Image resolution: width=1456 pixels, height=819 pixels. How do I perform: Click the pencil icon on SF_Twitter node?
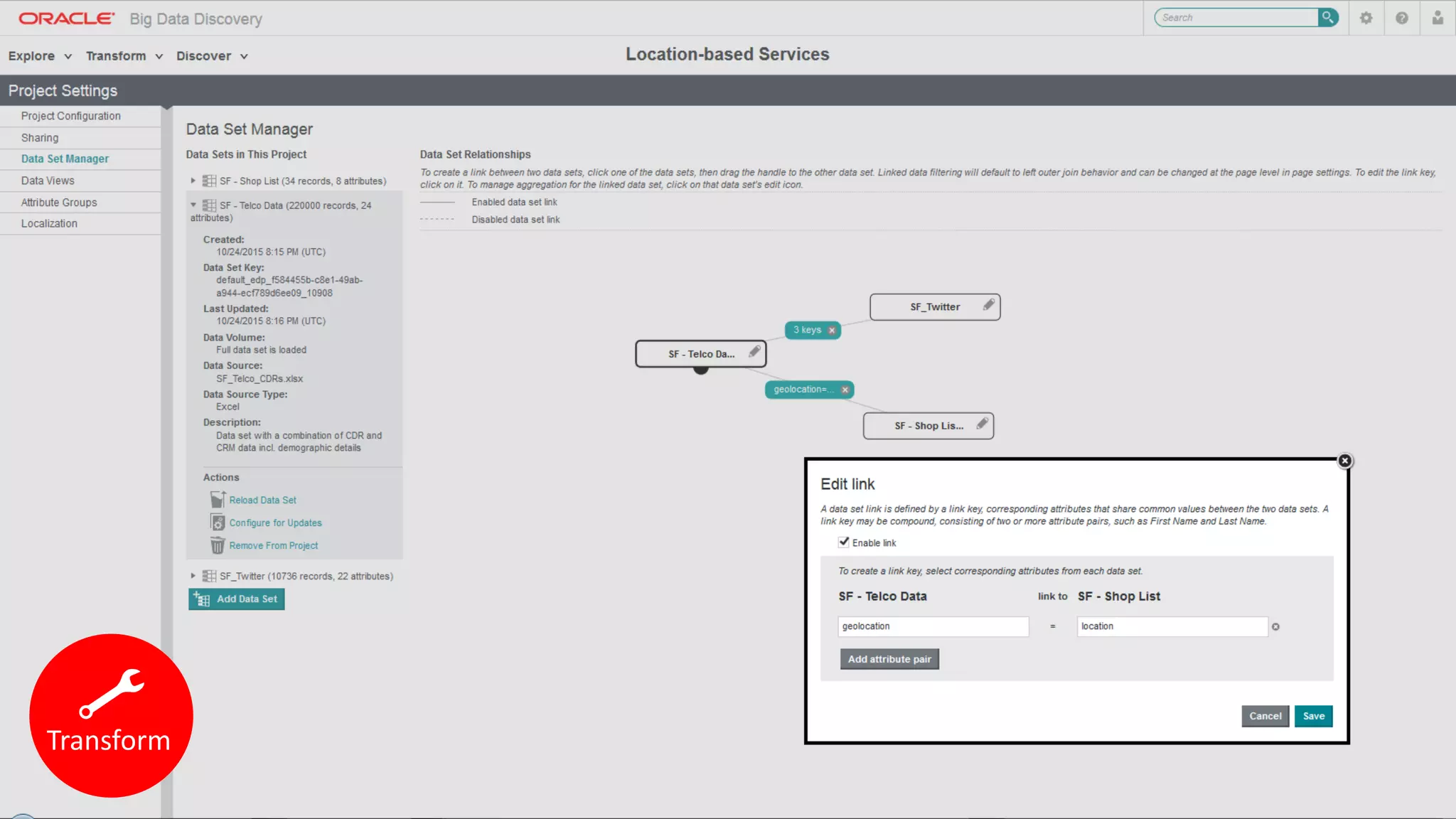coord(988,305)
